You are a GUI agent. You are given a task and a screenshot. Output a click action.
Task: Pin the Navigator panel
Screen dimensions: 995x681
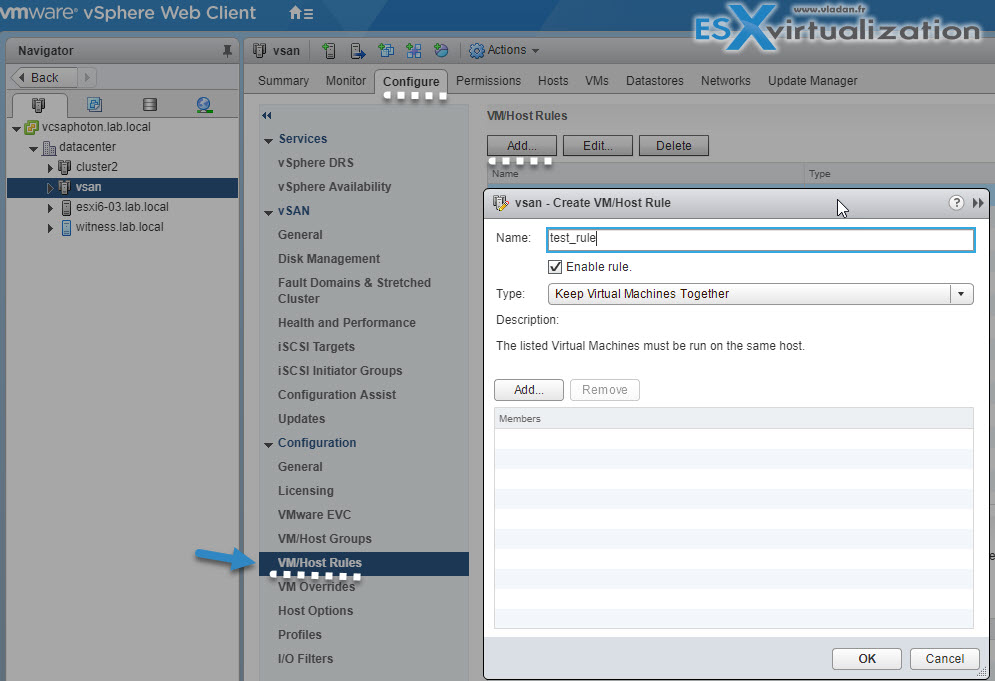click(227, 51)
